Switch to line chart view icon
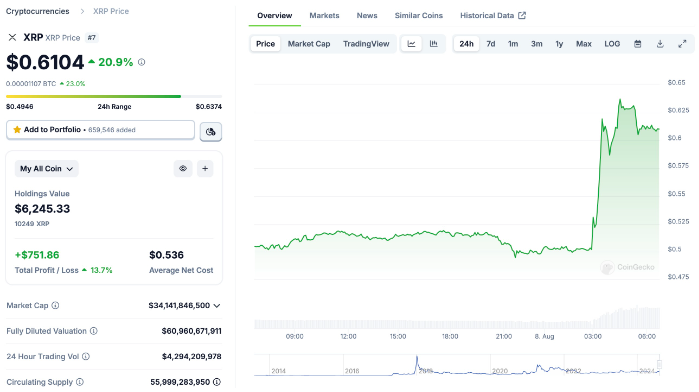Viewport: 699px width, 392px height. click(x=411, y=44)
